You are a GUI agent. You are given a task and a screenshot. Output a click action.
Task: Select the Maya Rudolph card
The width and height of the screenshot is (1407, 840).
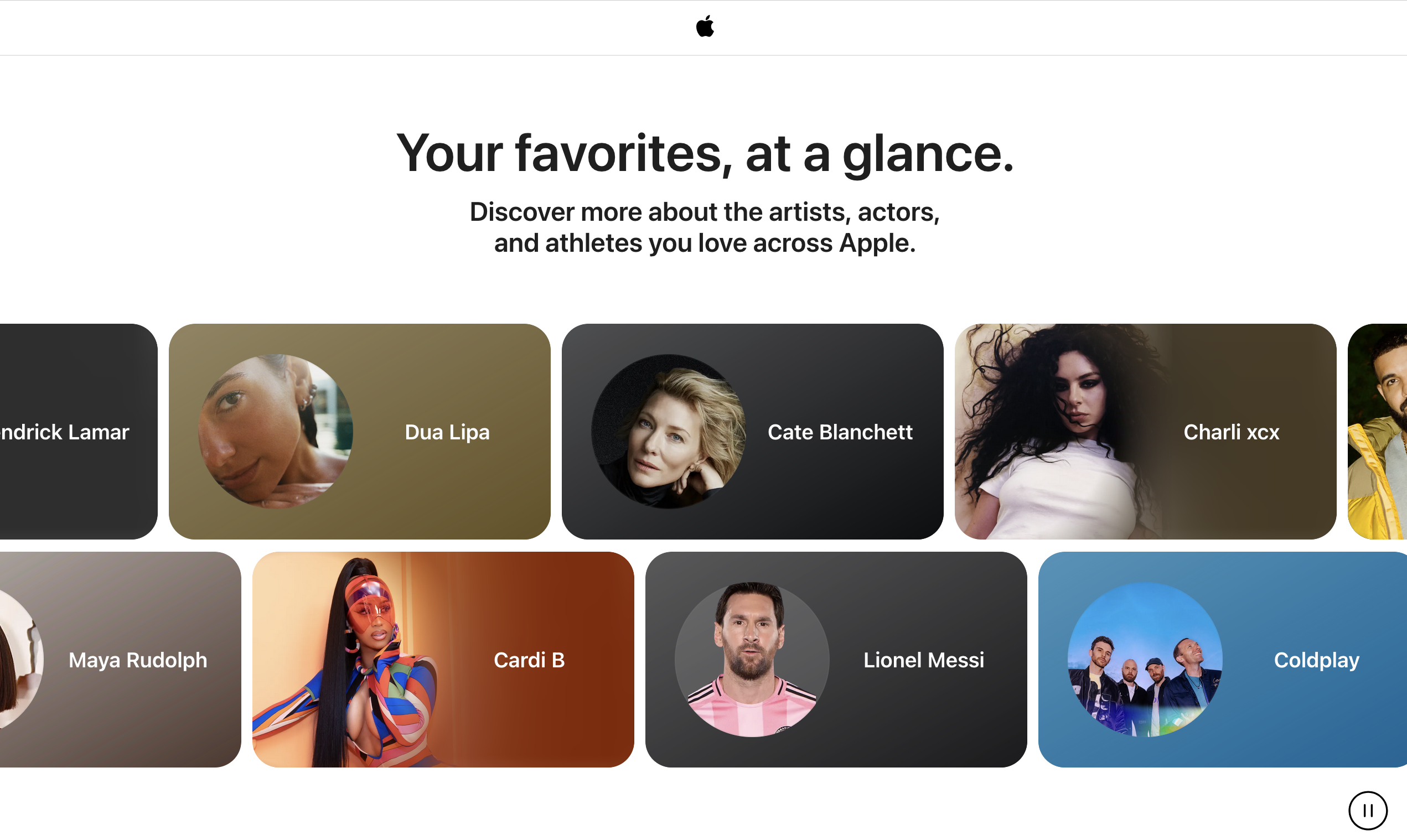(x=120, y=660)
